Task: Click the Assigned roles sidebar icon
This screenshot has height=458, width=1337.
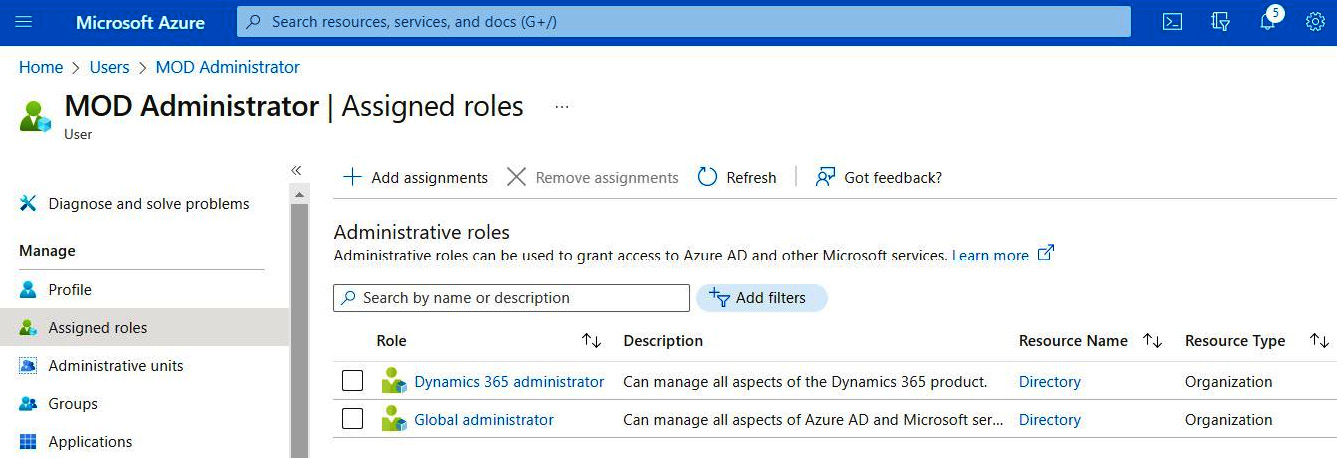Action: click(x=28, y=328)
